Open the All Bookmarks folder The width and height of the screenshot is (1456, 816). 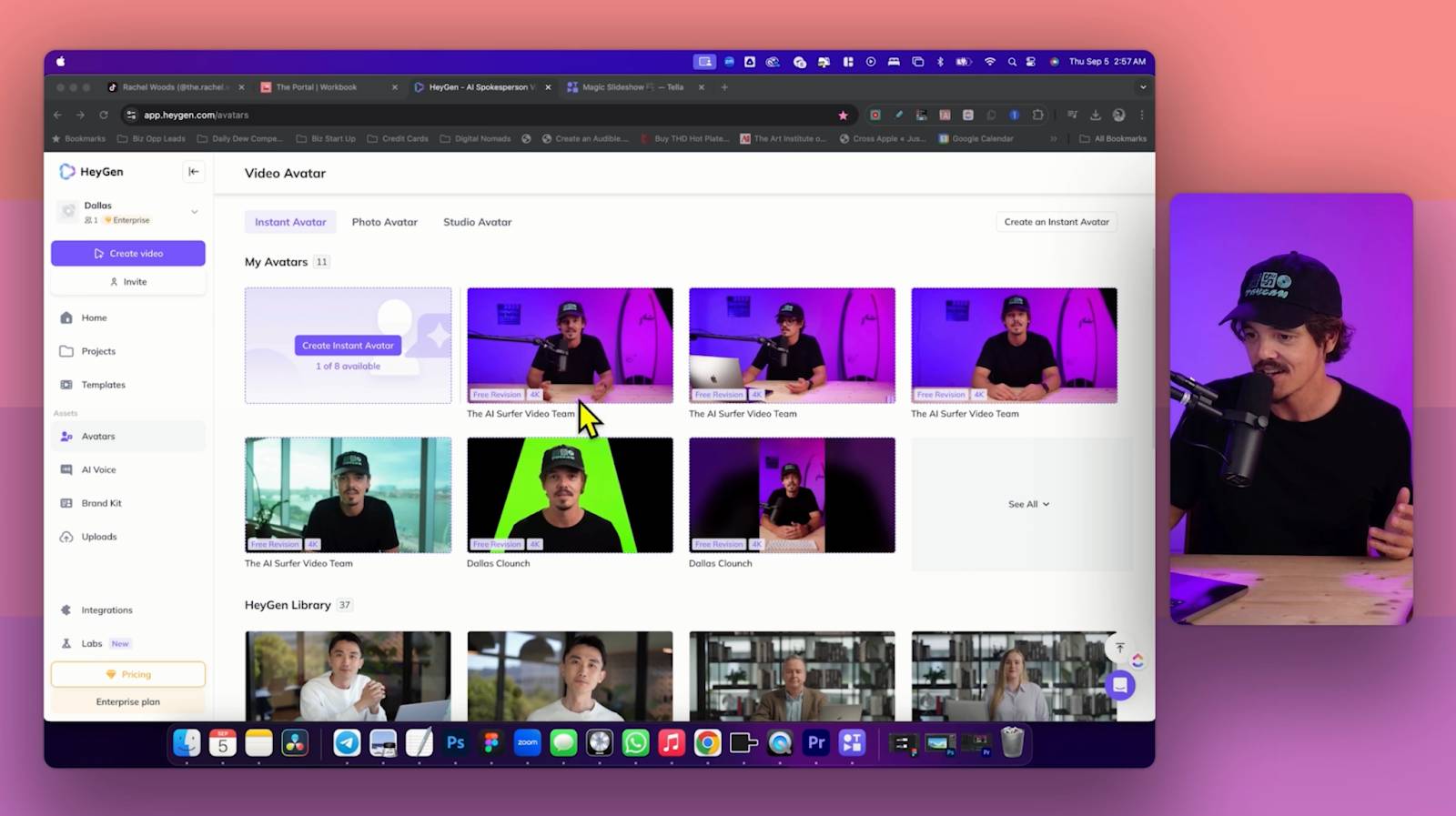[x=1113, y=139]
